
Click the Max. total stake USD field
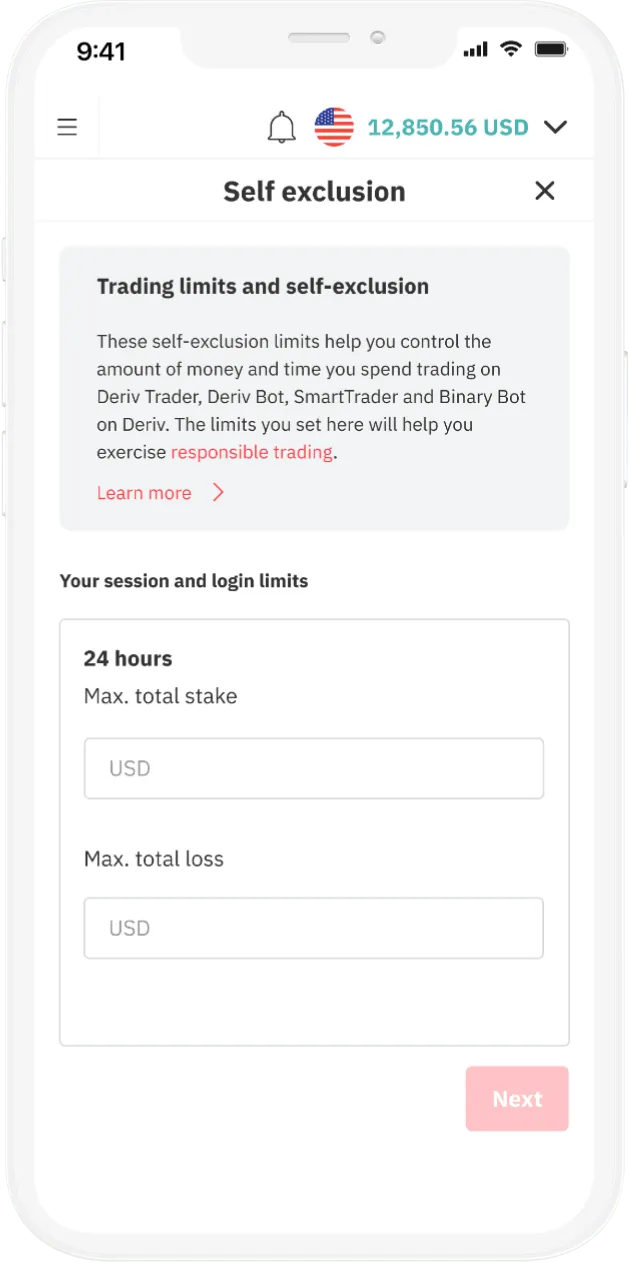tap(314, 768)
